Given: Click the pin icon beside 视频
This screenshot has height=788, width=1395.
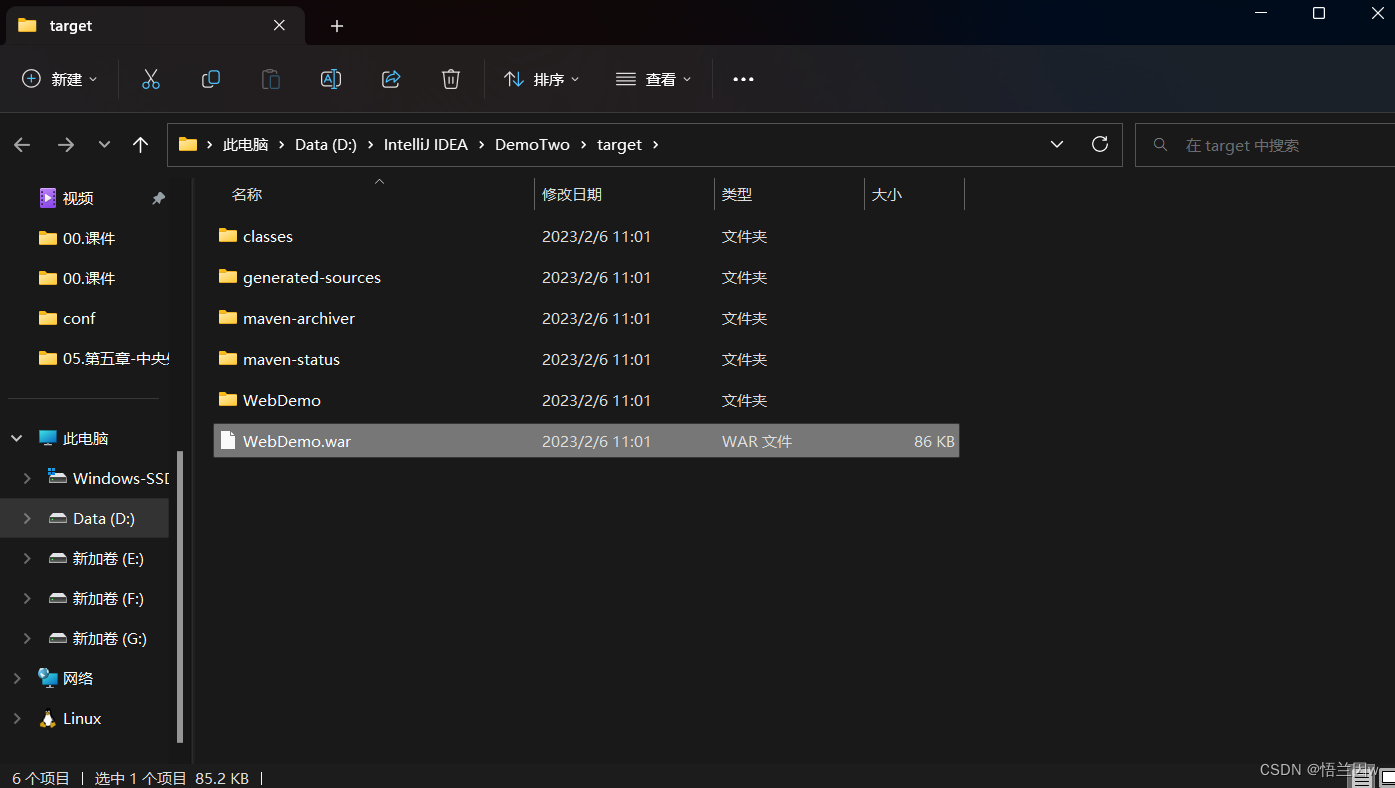Looking at the screenshot, I should pyautogui.click(x=158, y=198).
